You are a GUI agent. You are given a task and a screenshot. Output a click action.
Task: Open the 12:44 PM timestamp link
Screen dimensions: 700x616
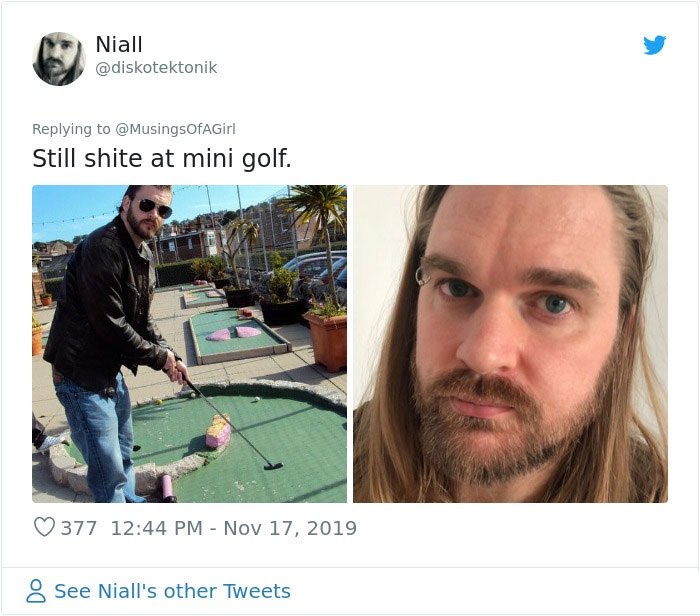tap(156, 528)
